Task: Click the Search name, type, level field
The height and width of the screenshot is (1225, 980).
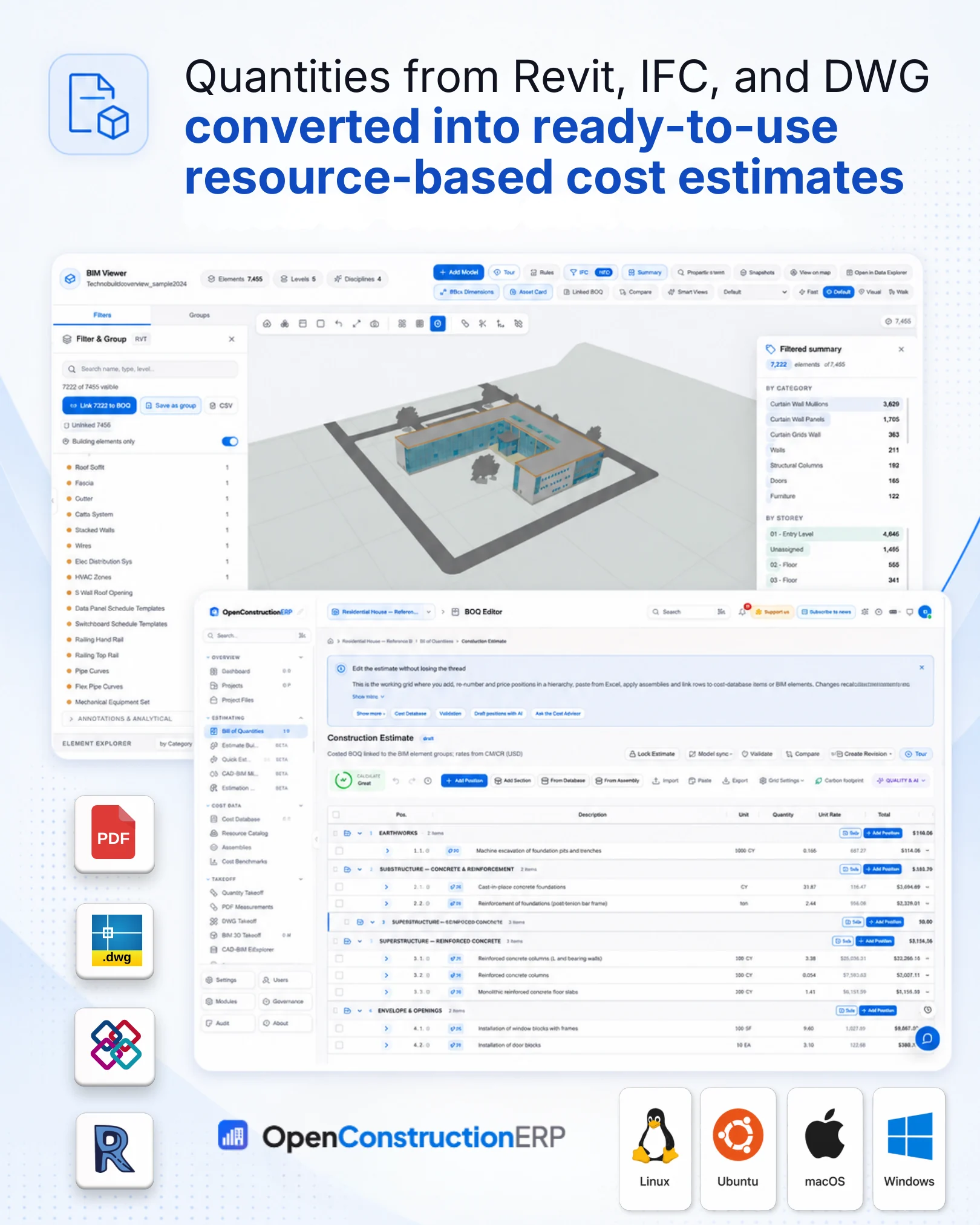Action: tap(150, 369)
